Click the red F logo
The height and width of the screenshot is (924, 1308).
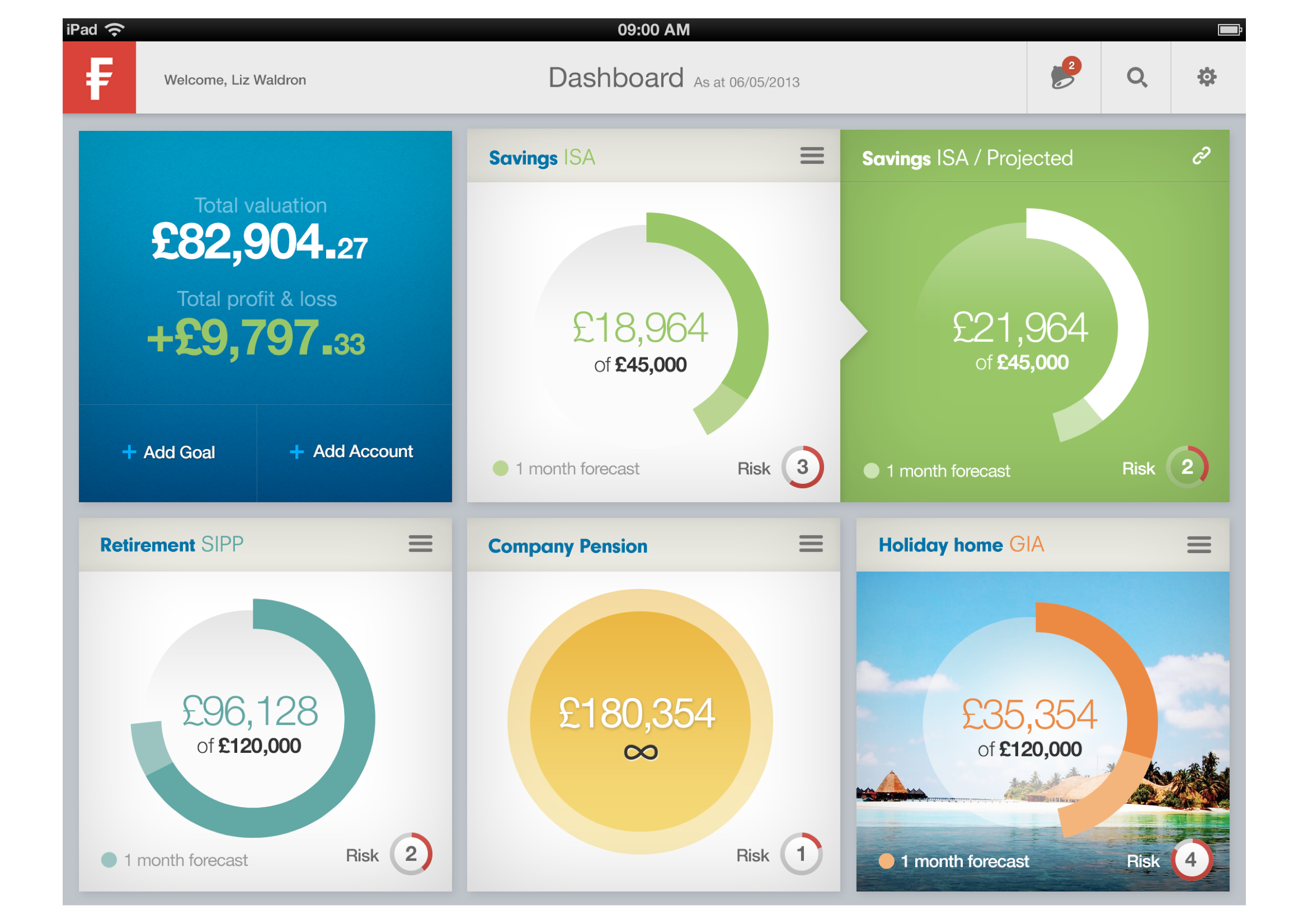click(x=99, y=78)
